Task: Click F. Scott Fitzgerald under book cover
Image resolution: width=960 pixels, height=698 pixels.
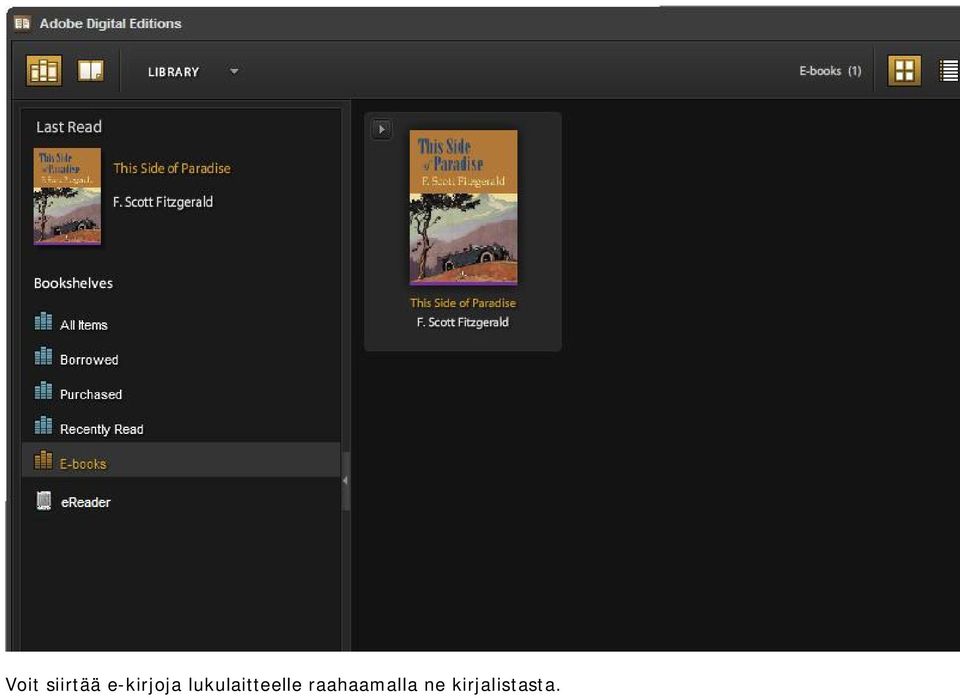Action: [463, 322]
